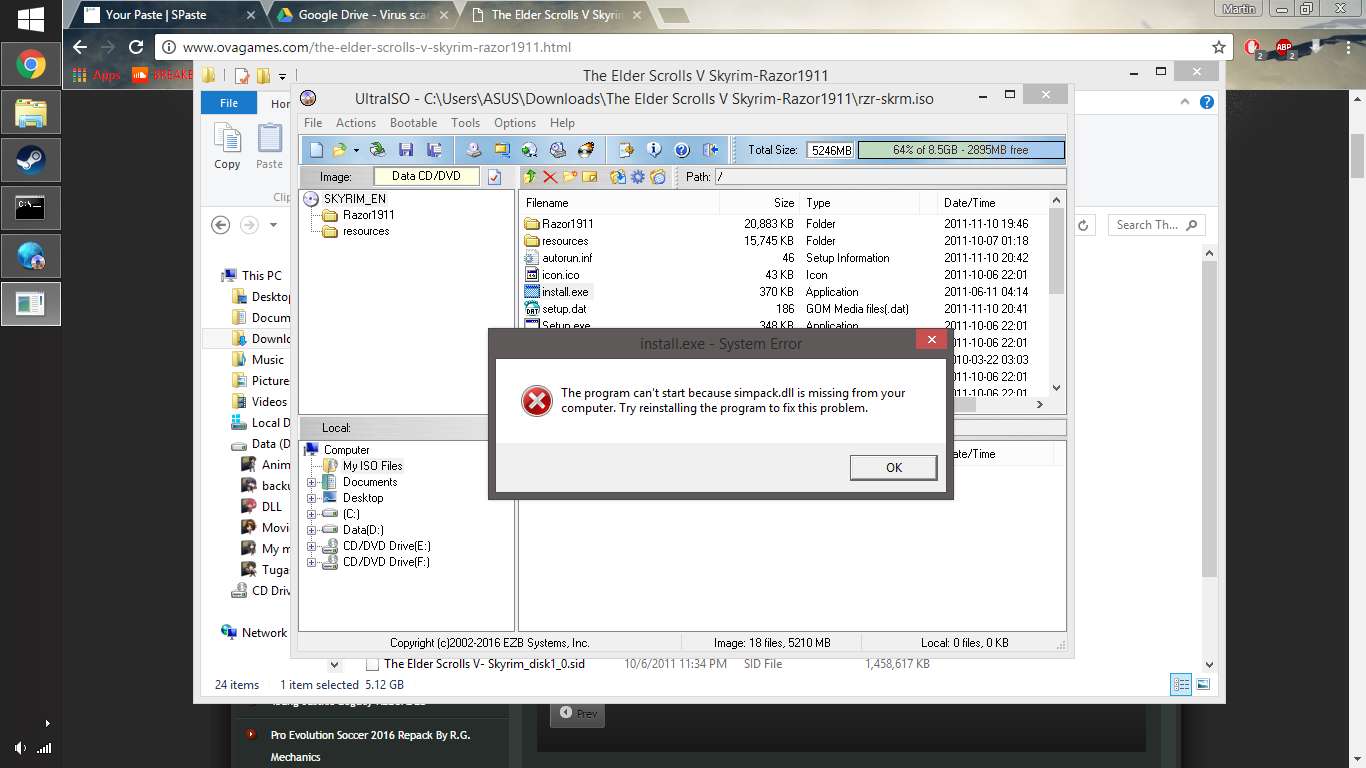The width and height of the screenshot is (1366, 768).
Task: Click the Path field in UltraISO
Action: 889,177
